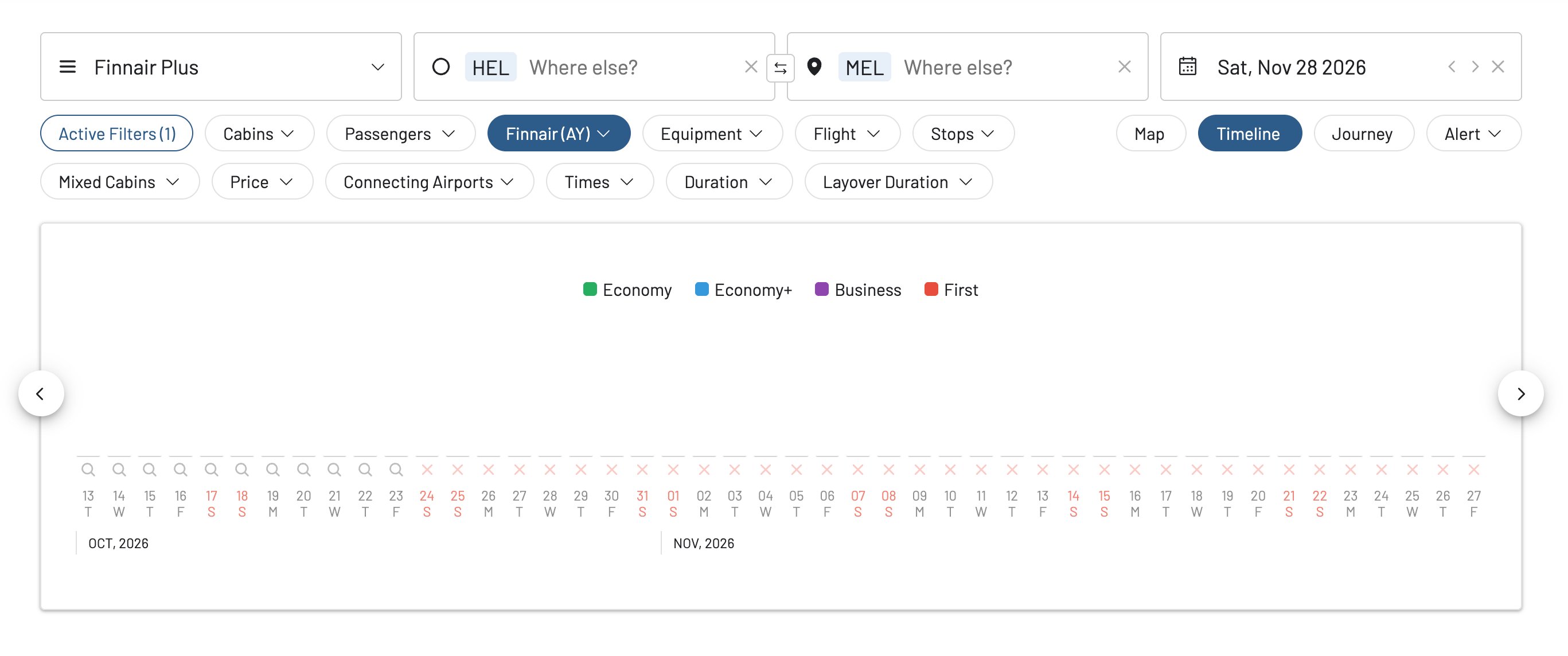Open the calendar date picker icon

[x=1189, y=67]
